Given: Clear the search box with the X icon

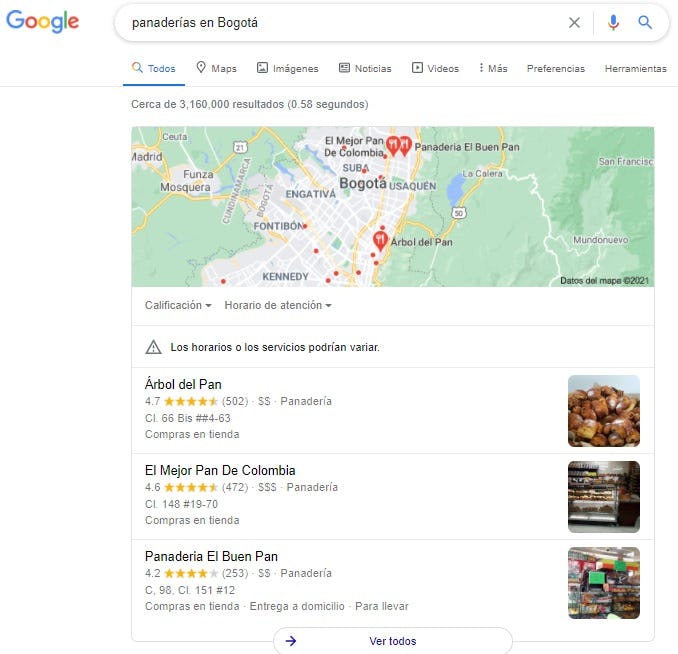Looking at the screenshot, I should click(x=574, y=22).
